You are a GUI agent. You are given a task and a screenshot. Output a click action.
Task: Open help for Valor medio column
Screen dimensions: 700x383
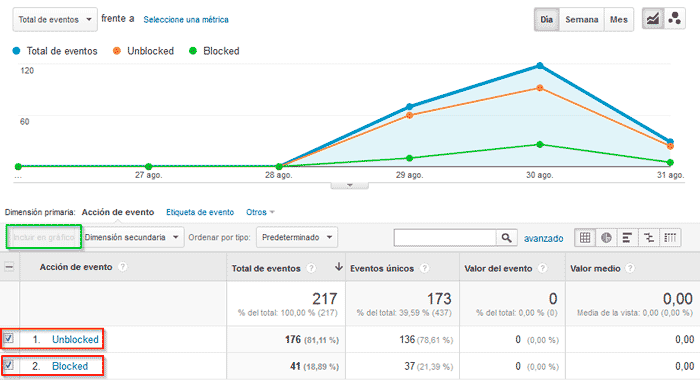630,268
